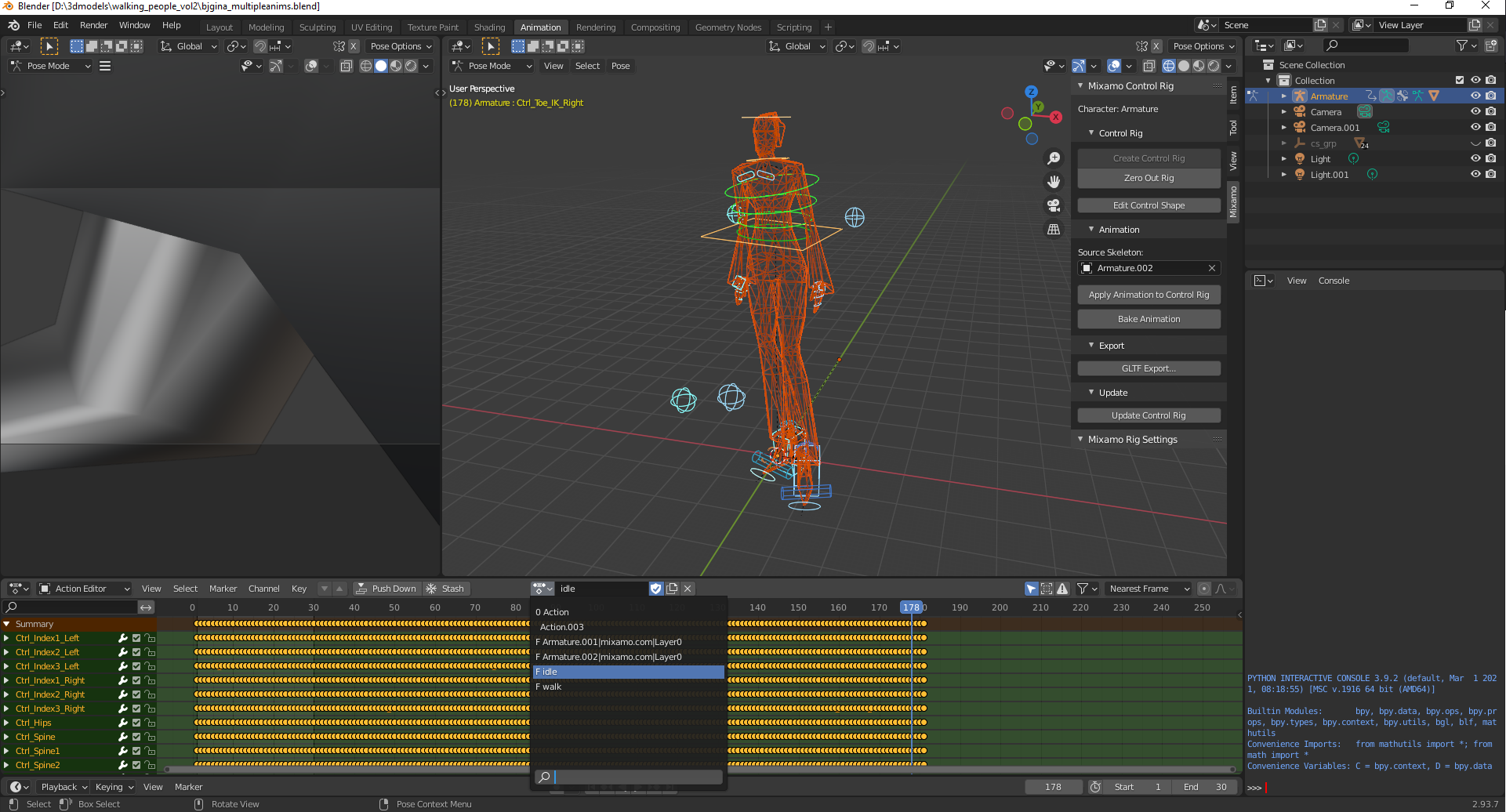Click the Stash action icon button
This screenshot has height=812, width=1506.
[x=445, y=589]
